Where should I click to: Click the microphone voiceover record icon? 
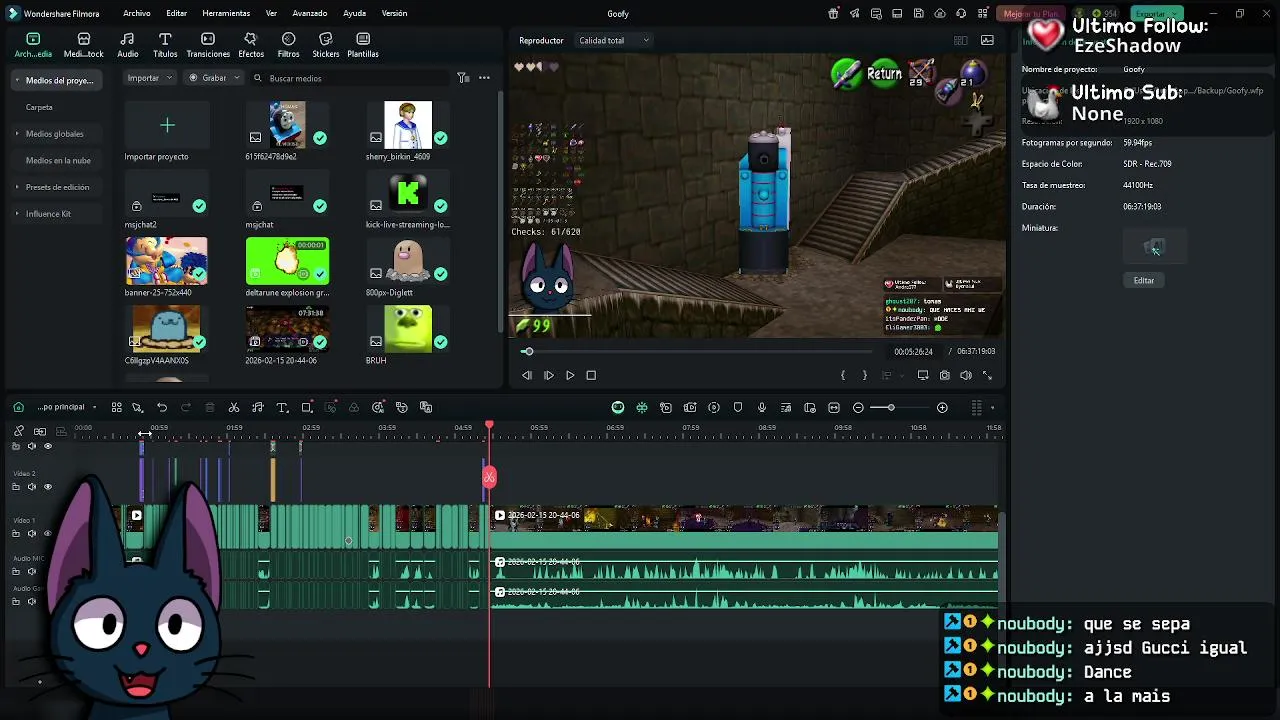tap(762, 407)
